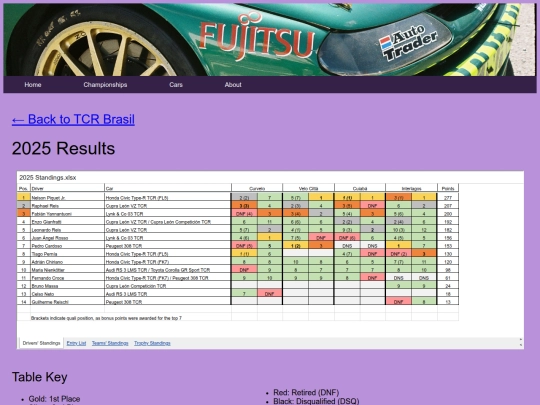Click the silver position 2 cell
Viewport: 540px width, 405px height.
[23, 206]
